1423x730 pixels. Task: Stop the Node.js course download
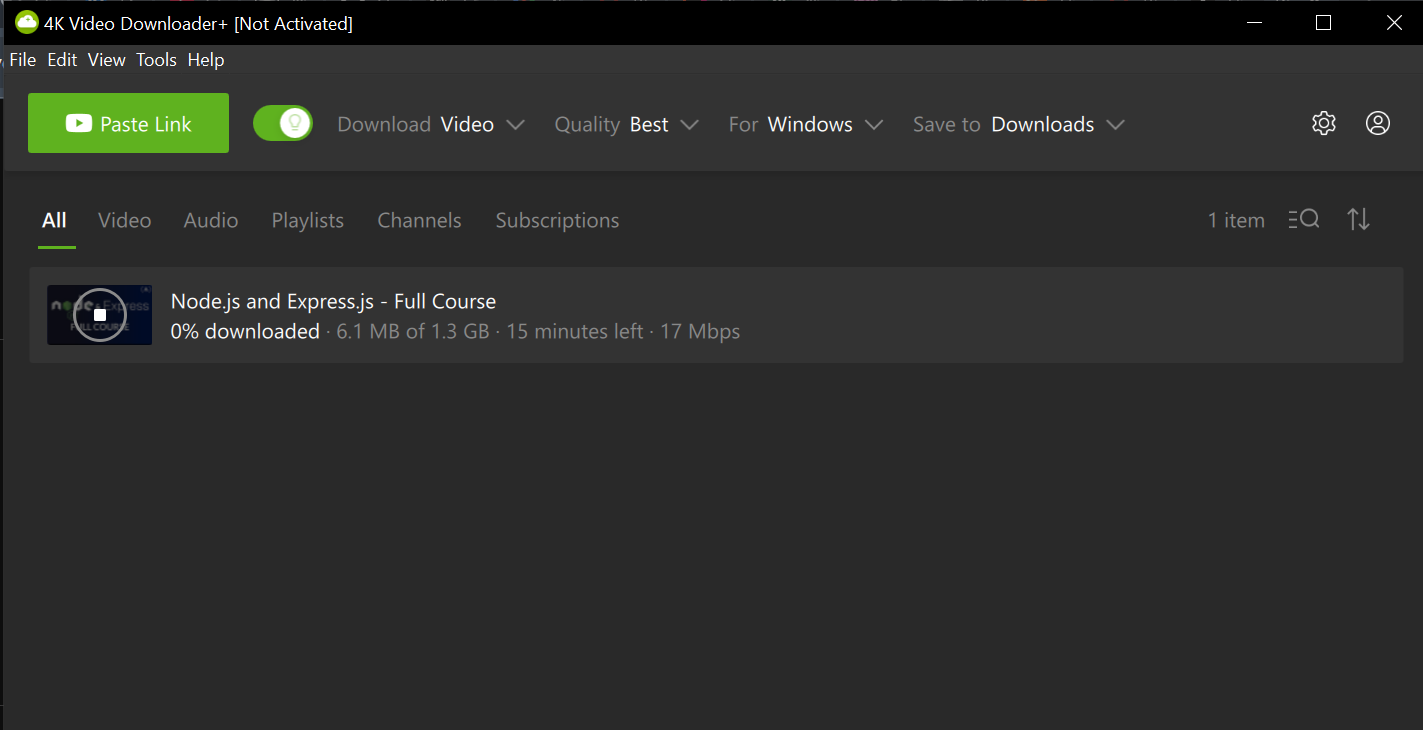click(100, 315)
